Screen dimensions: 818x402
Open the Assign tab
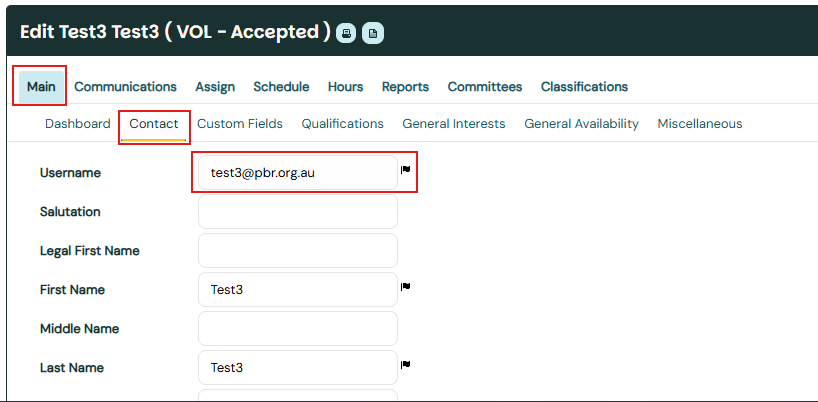(215, 87)
